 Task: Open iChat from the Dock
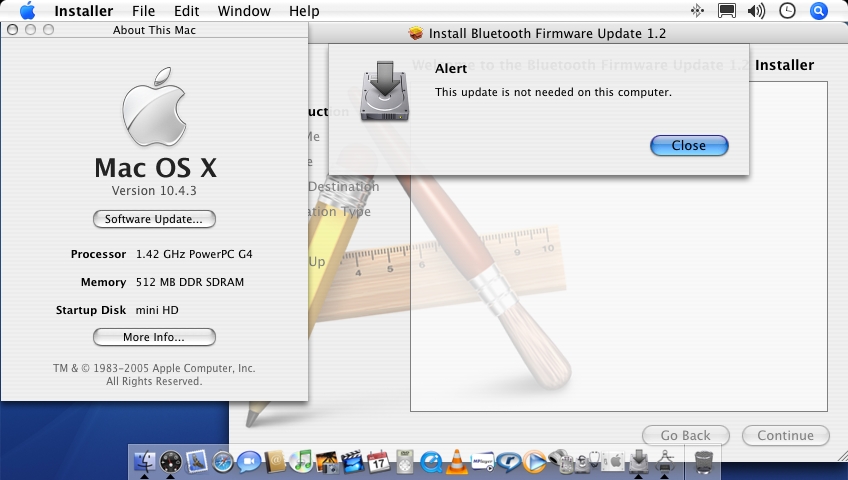coord(249,462)
